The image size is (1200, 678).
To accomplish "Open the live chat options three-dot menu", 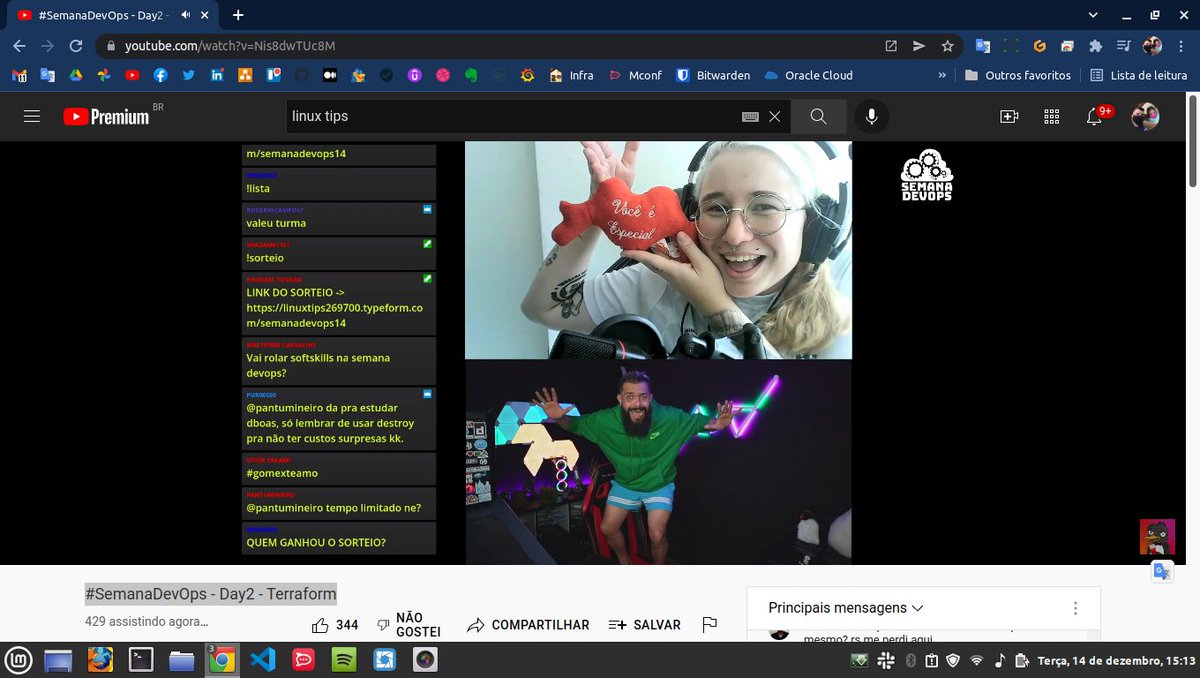I will (1076, 607).
